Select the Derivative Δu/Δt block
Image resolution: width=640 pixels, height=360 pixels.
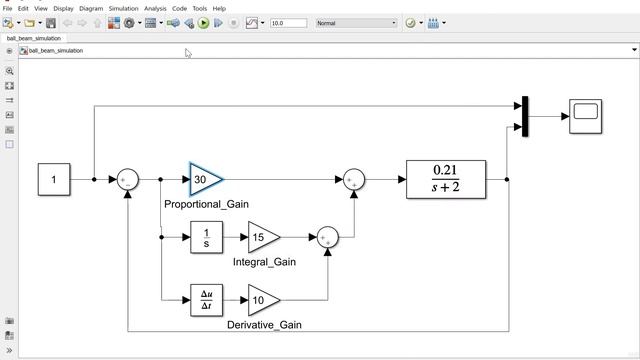click(x=207, y=300)
